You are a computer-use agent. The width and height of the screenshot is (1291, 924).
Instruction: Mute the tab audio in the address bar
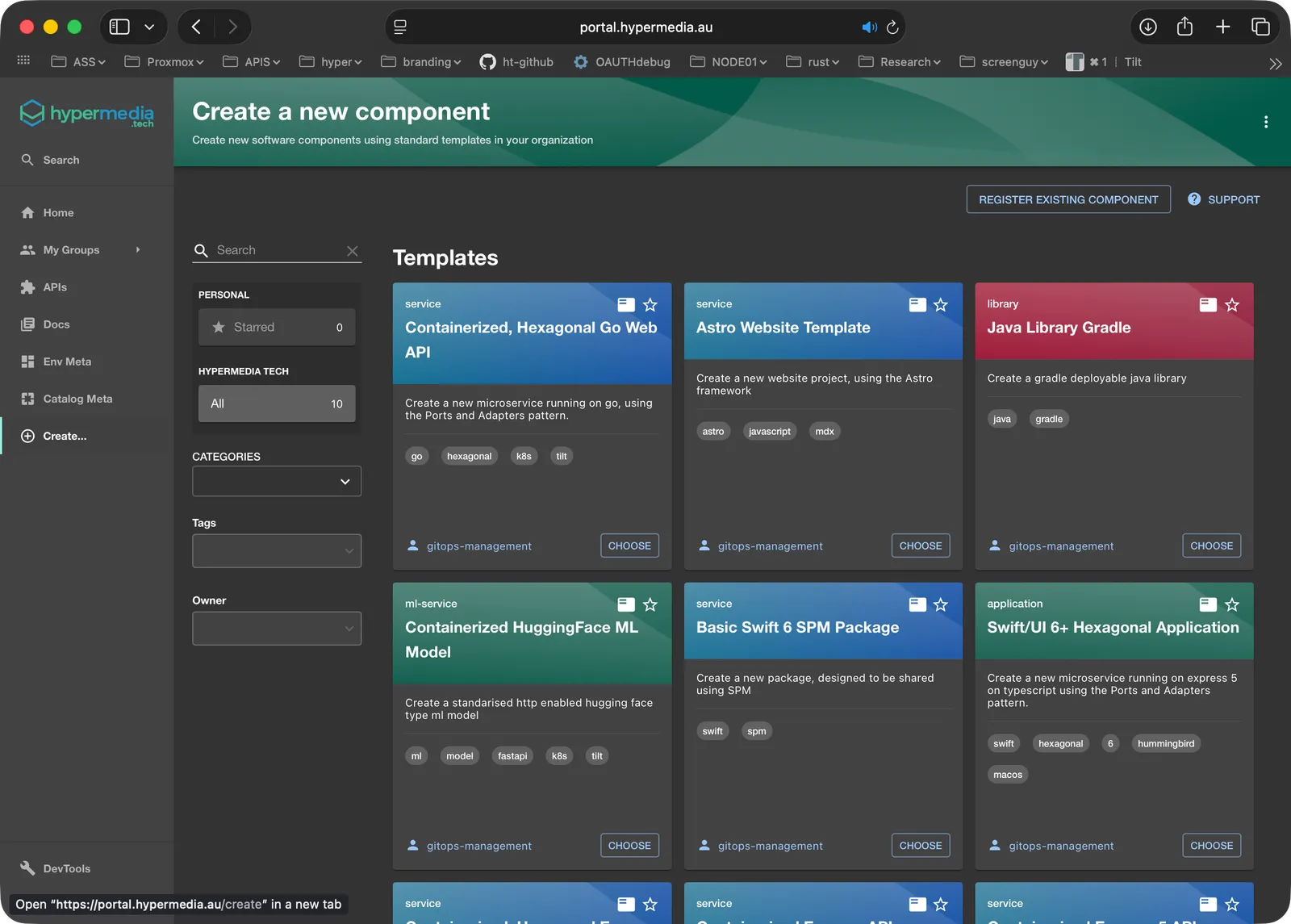[x=869, y=27]
